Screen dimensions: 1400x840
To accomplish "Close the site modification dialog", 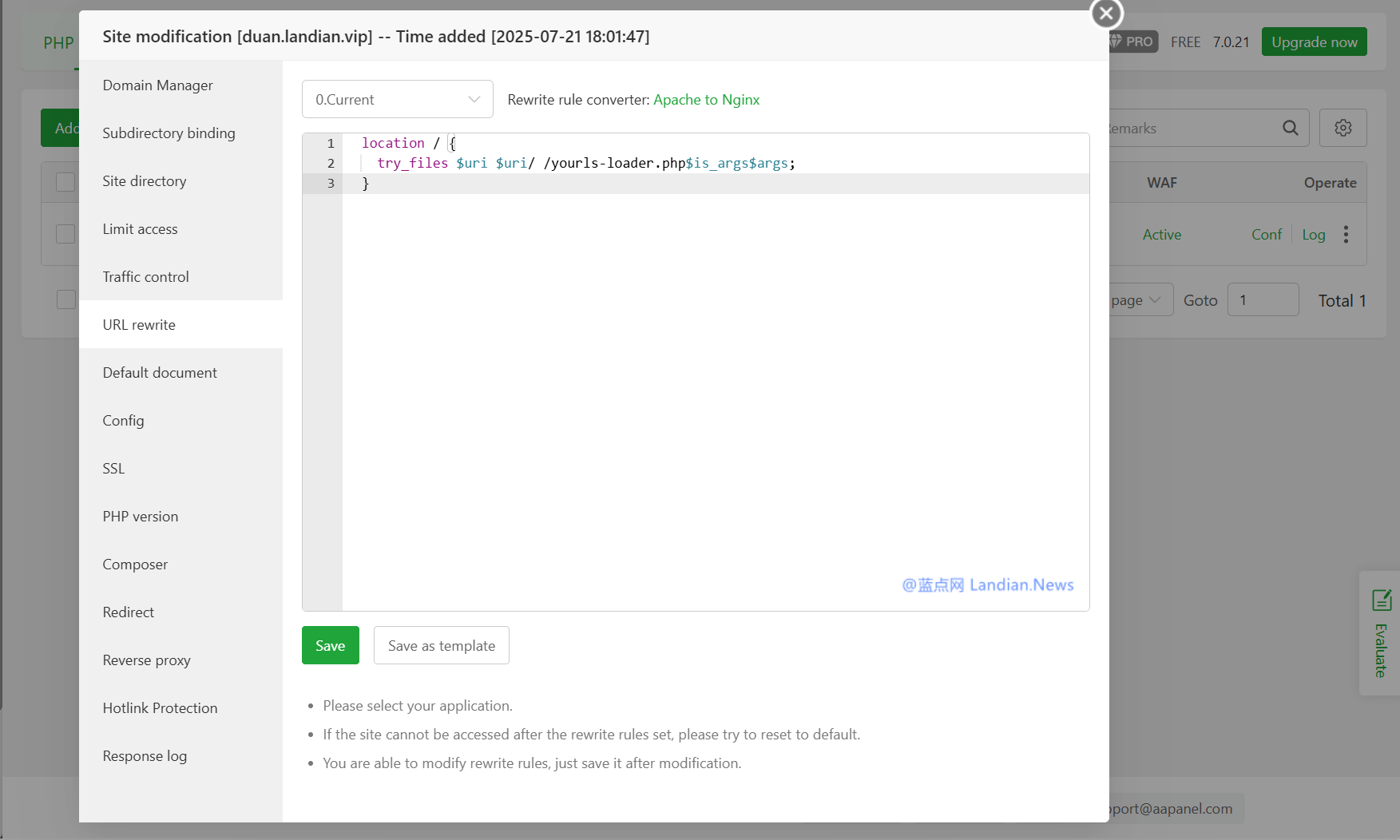I will [1106, 14].
